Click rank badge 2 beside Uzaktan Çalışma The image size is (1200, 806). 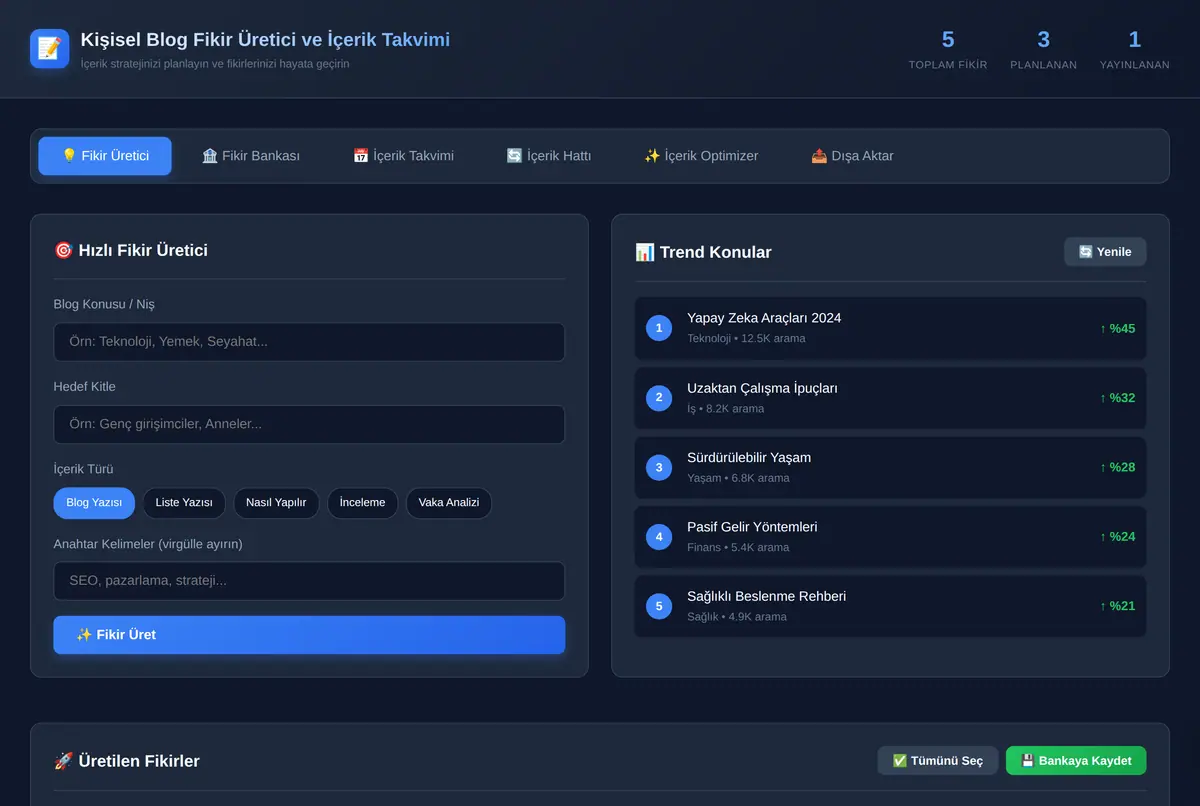click(659, 398)
